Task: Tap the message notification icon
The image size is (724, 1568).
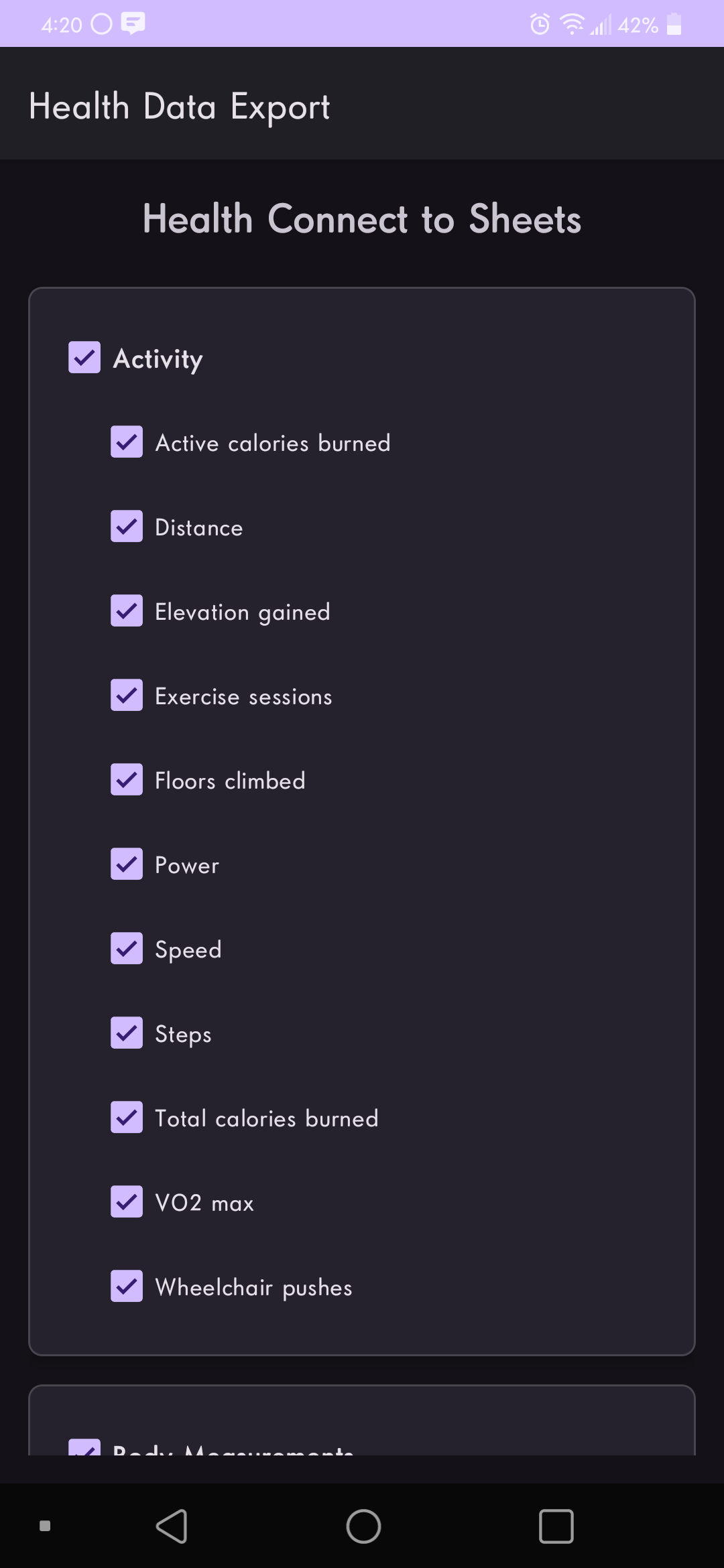Action: pos(133,23)
